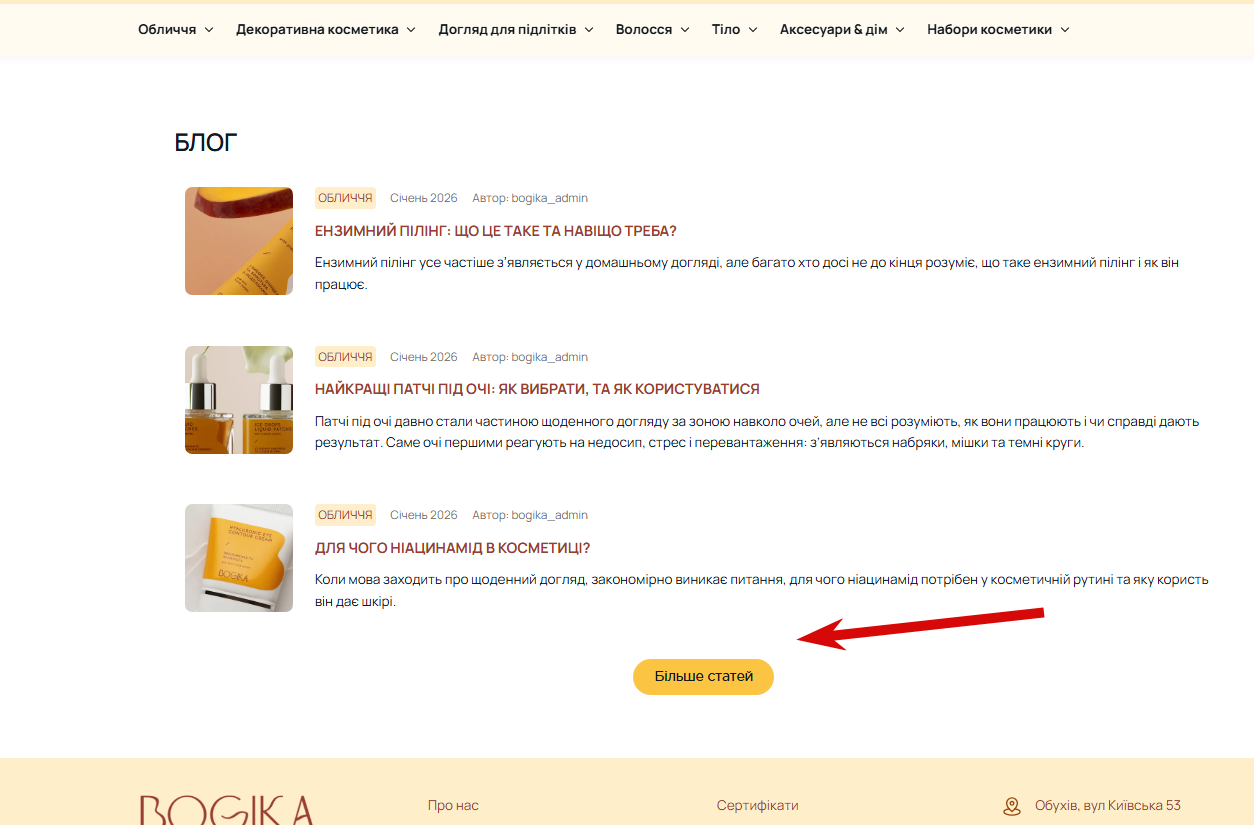
Task: Expand the Догляд для підлітків chevron
Action: pos(589,30)
